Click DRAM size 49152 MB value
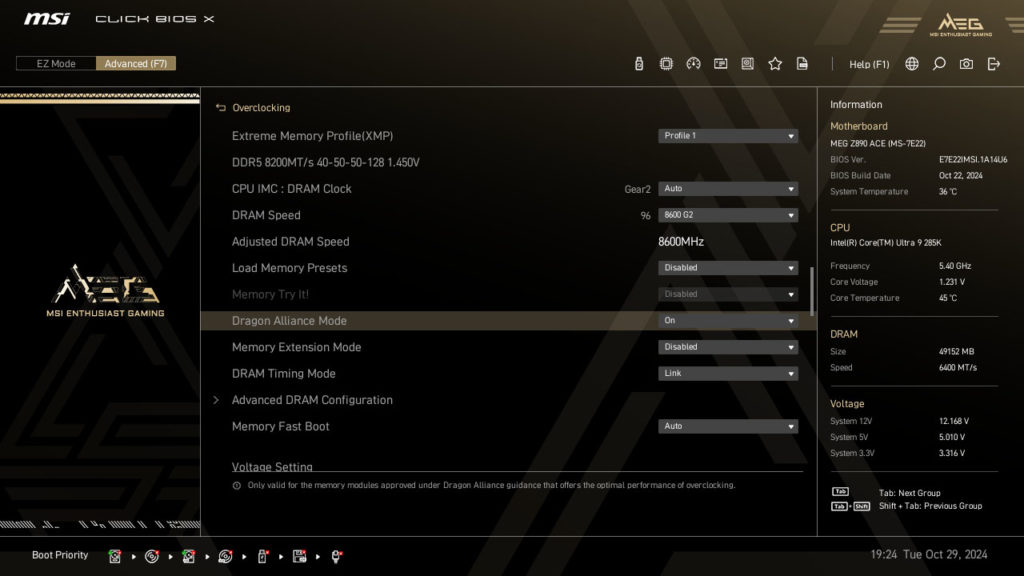 (956, 351)
